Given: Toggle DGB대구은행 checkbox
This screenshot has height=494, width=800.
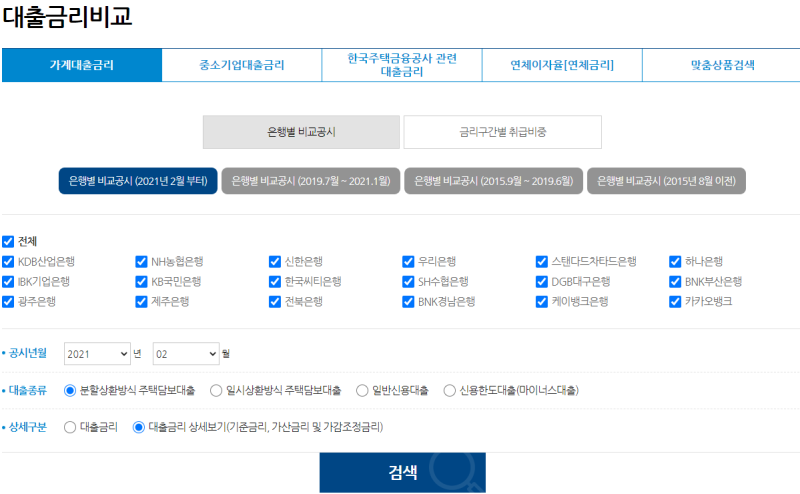Looking at the screenshot, I should point(542,282).
